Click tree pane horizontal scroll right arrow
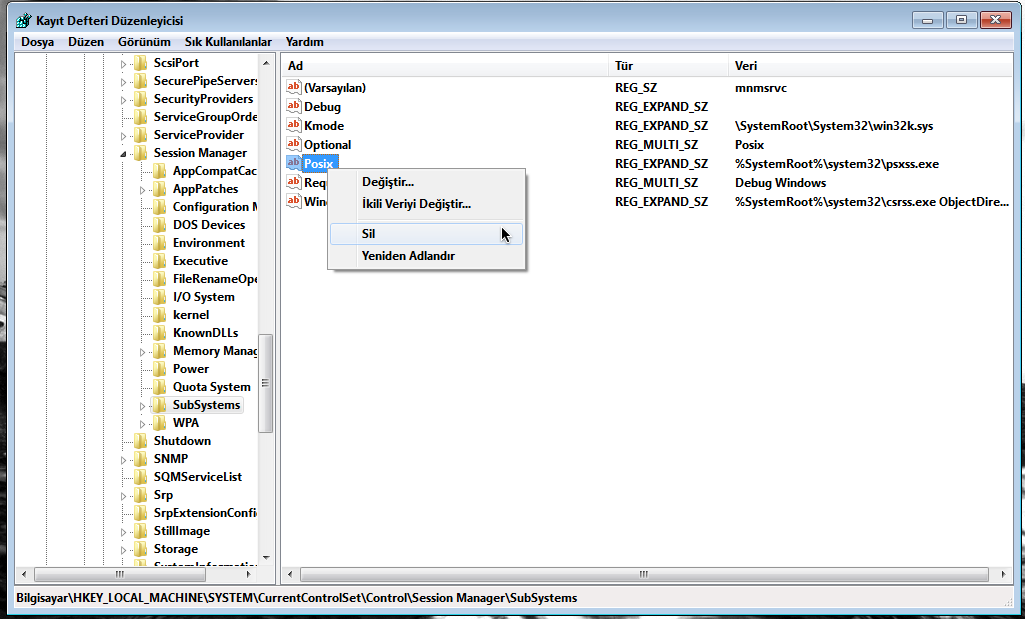Viewport: 1025px width, 619px height. click(x=248, y=575)
